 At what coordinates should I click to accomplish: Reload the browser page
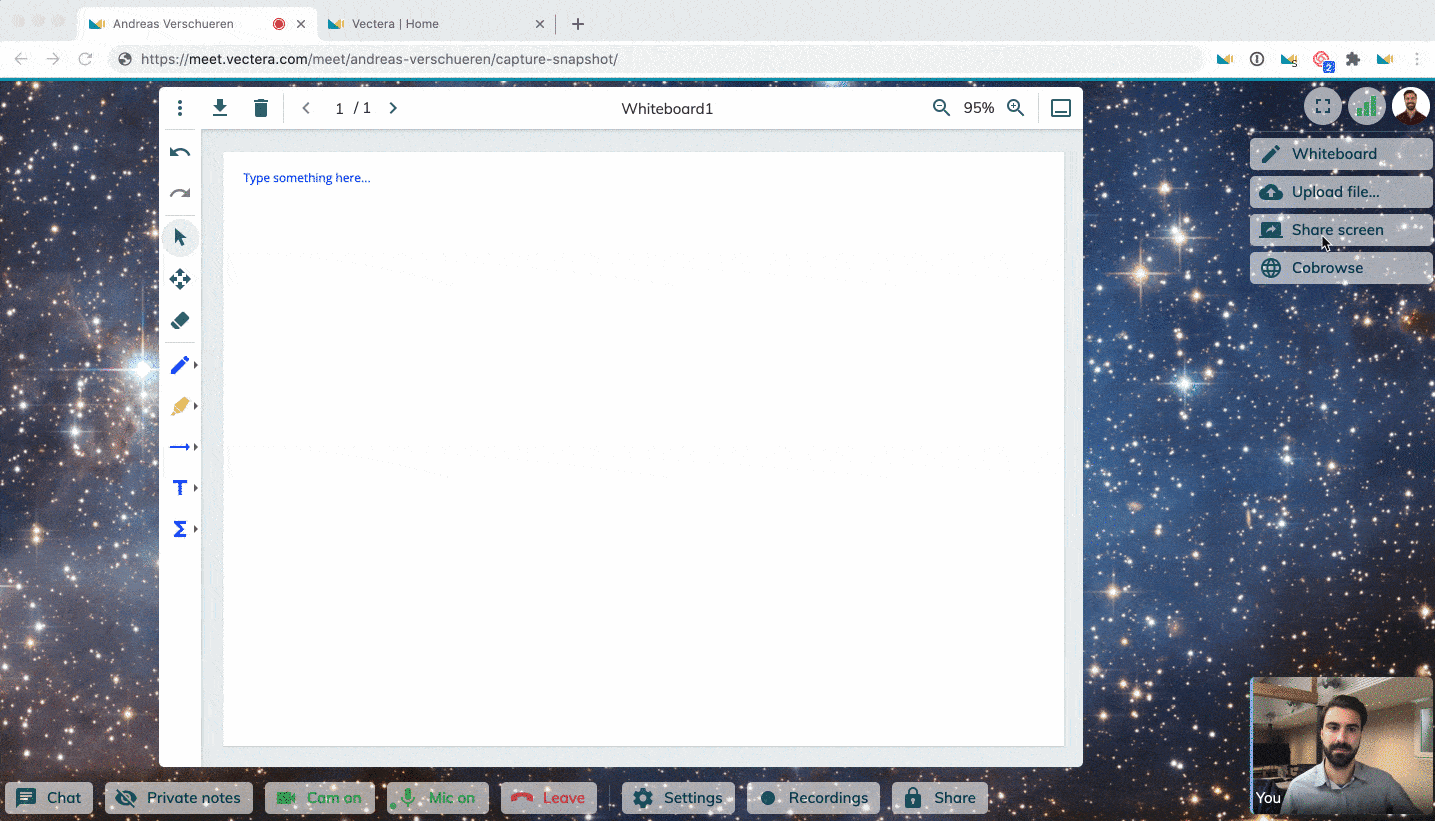pos(86,59)
